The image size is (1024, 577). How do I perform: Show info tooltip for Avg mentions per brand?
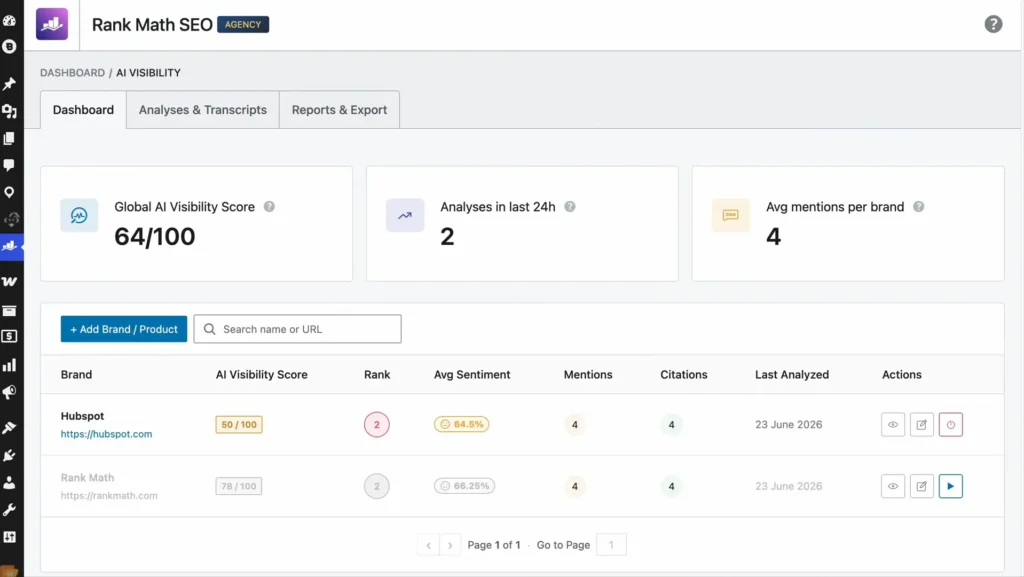click(918, 206)
